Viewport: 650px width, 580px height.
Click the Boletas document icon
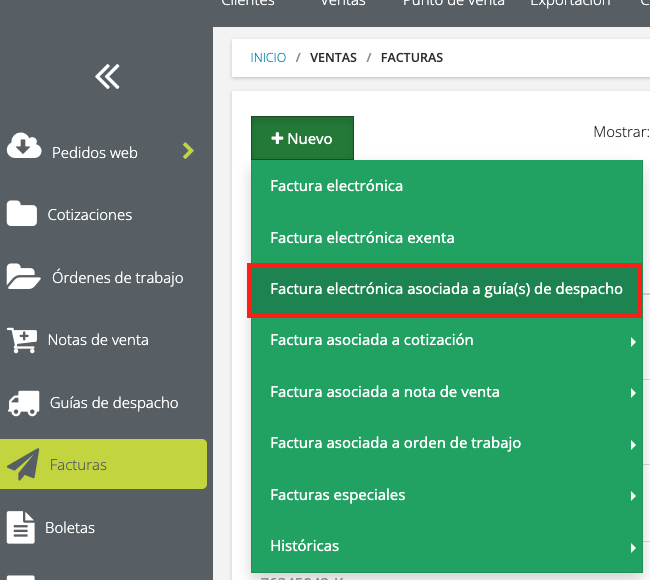pyautogui.click(x=20, y=527)
